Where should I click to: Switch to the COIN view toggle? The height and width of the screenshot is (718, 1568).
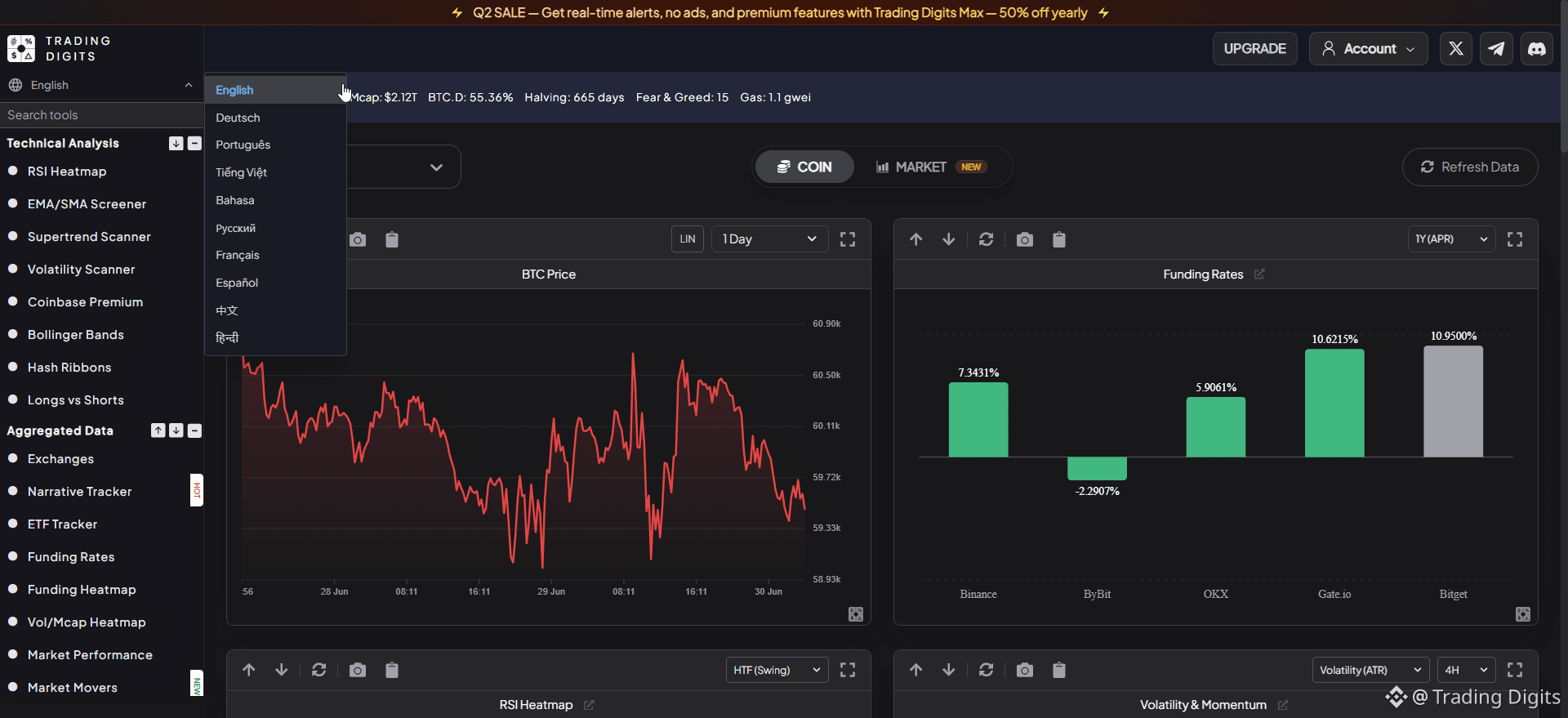pos(804,167)
